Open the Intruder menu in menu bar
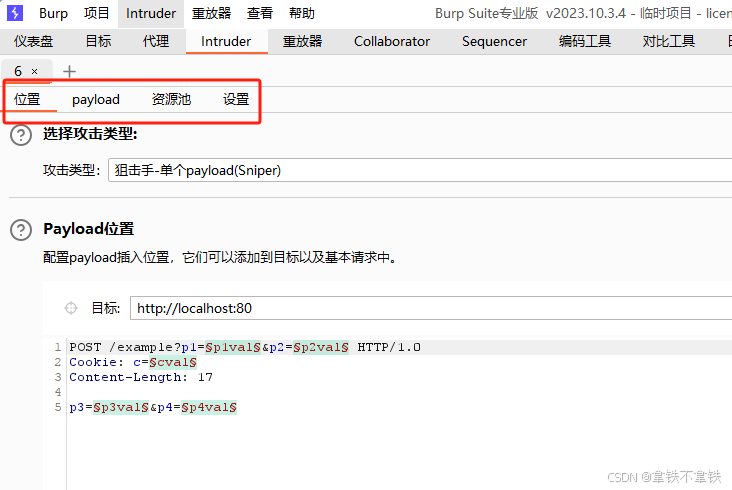Viewport: 732px width, 490px height. coord(151,13)
